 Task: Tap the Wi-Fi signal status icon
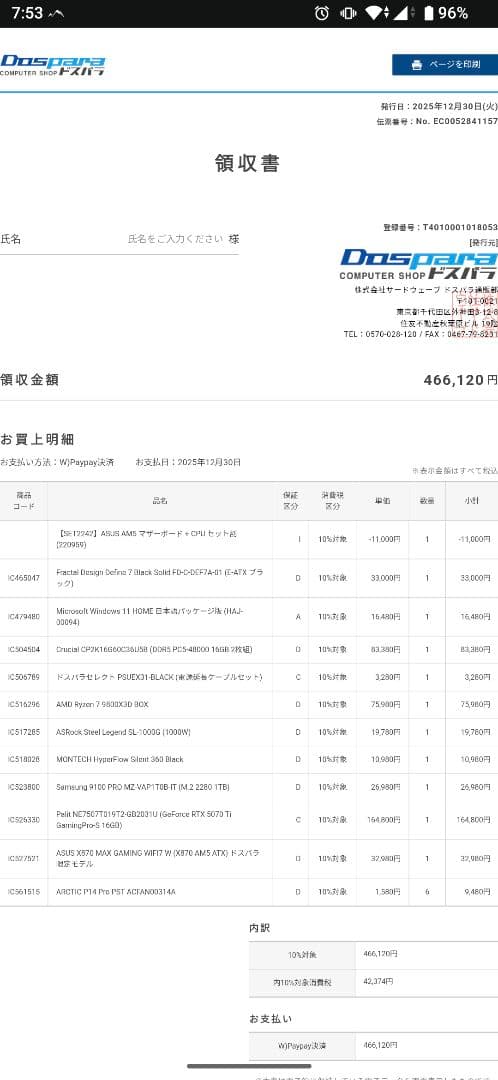click(377, 13)
